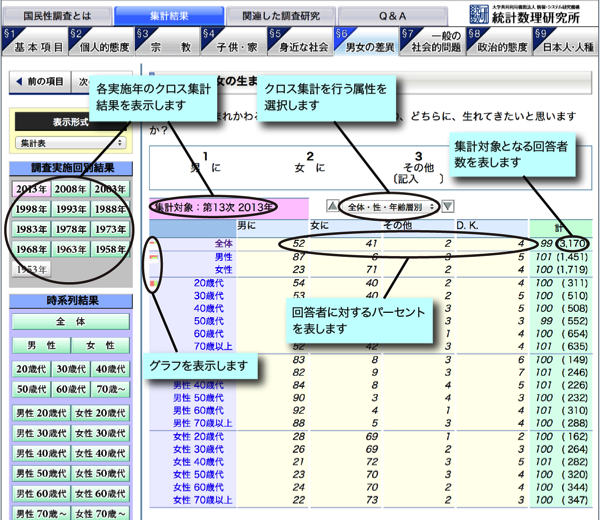This screenshot has width=600, height=520.
Task: Open section §9 日本人・人種
Action: (564, 42)
